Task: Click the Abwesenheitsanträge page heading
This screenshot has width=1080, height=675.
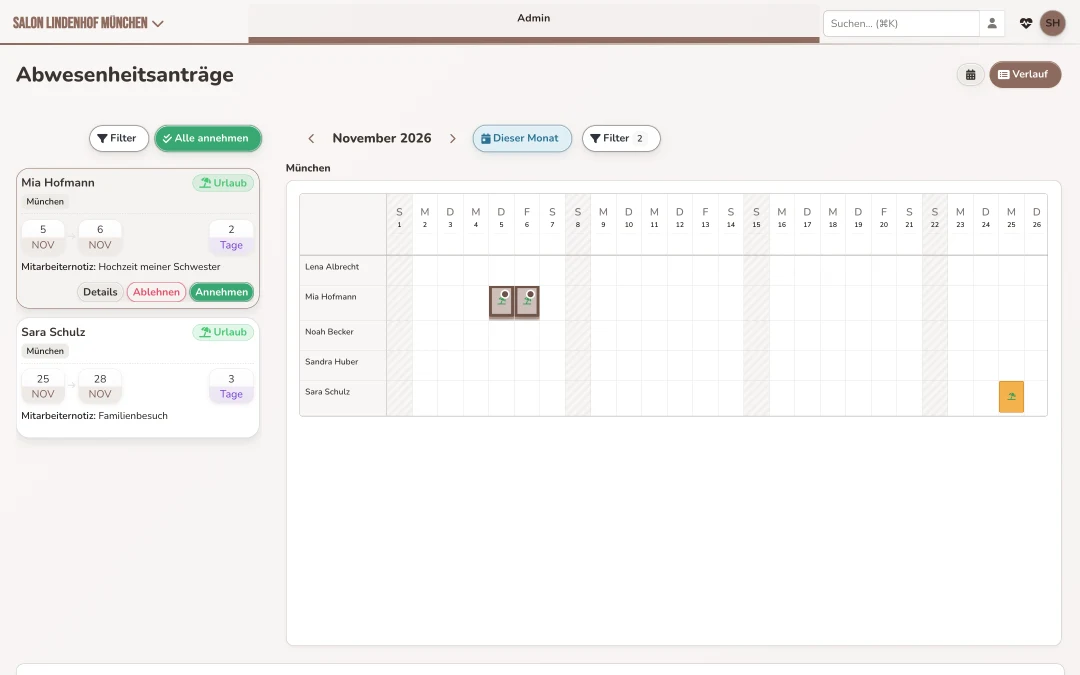Action: pos(125,74)
